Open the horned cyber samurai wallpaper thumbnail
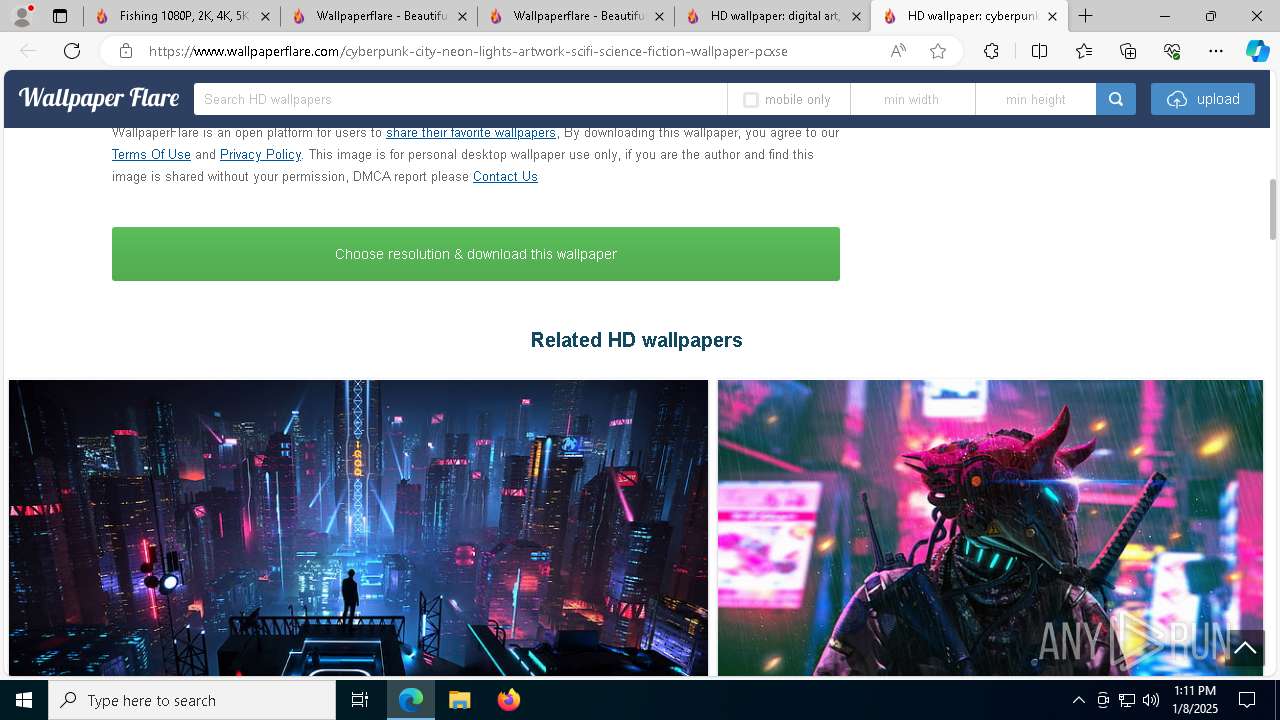Screen dimensions: 1280x720 pyautogui.click(x=990, y=528)
